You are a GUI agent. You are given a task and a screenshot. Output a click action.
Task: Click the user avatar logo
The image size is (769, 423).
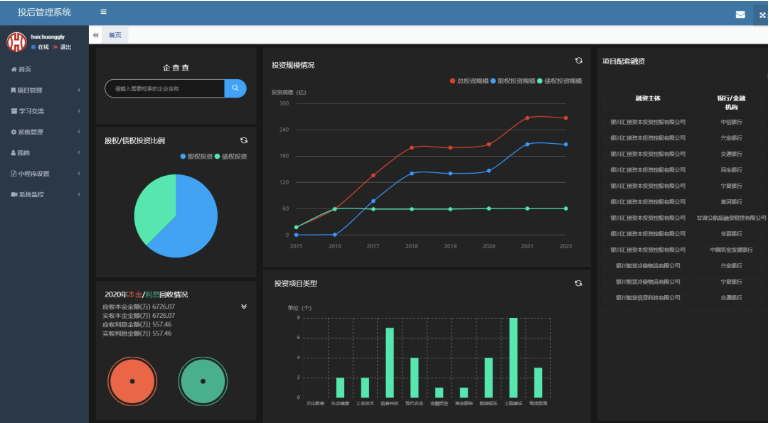17,42
